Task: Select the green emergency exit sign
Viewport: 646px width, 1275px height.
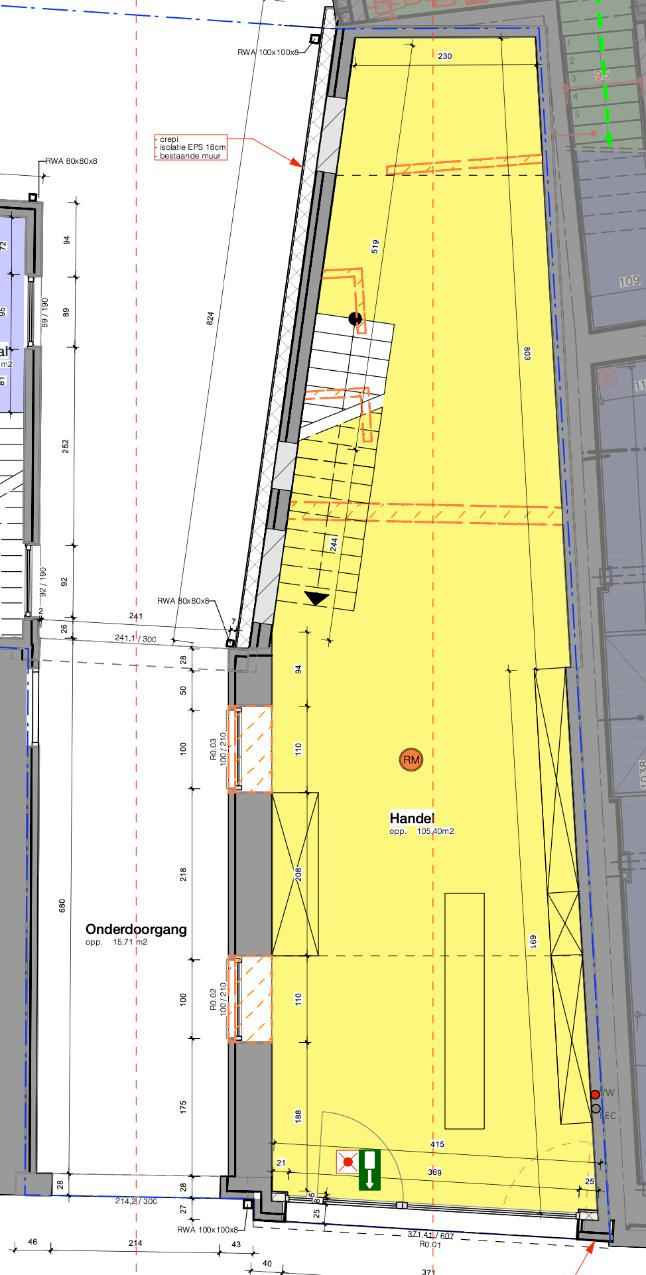Action: tap(371, 1169)
